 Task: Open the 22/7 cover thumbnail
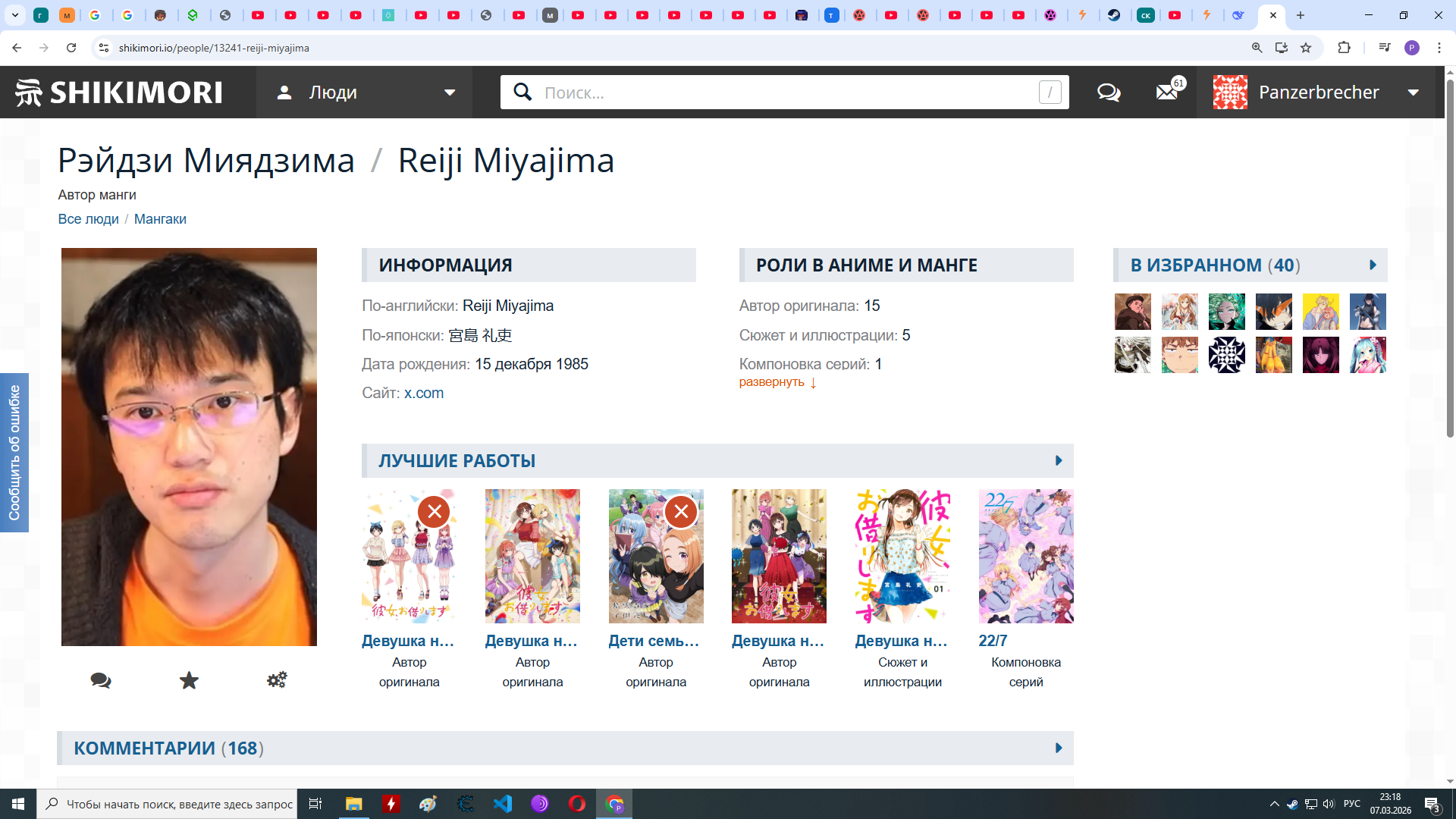(1026, 556)
